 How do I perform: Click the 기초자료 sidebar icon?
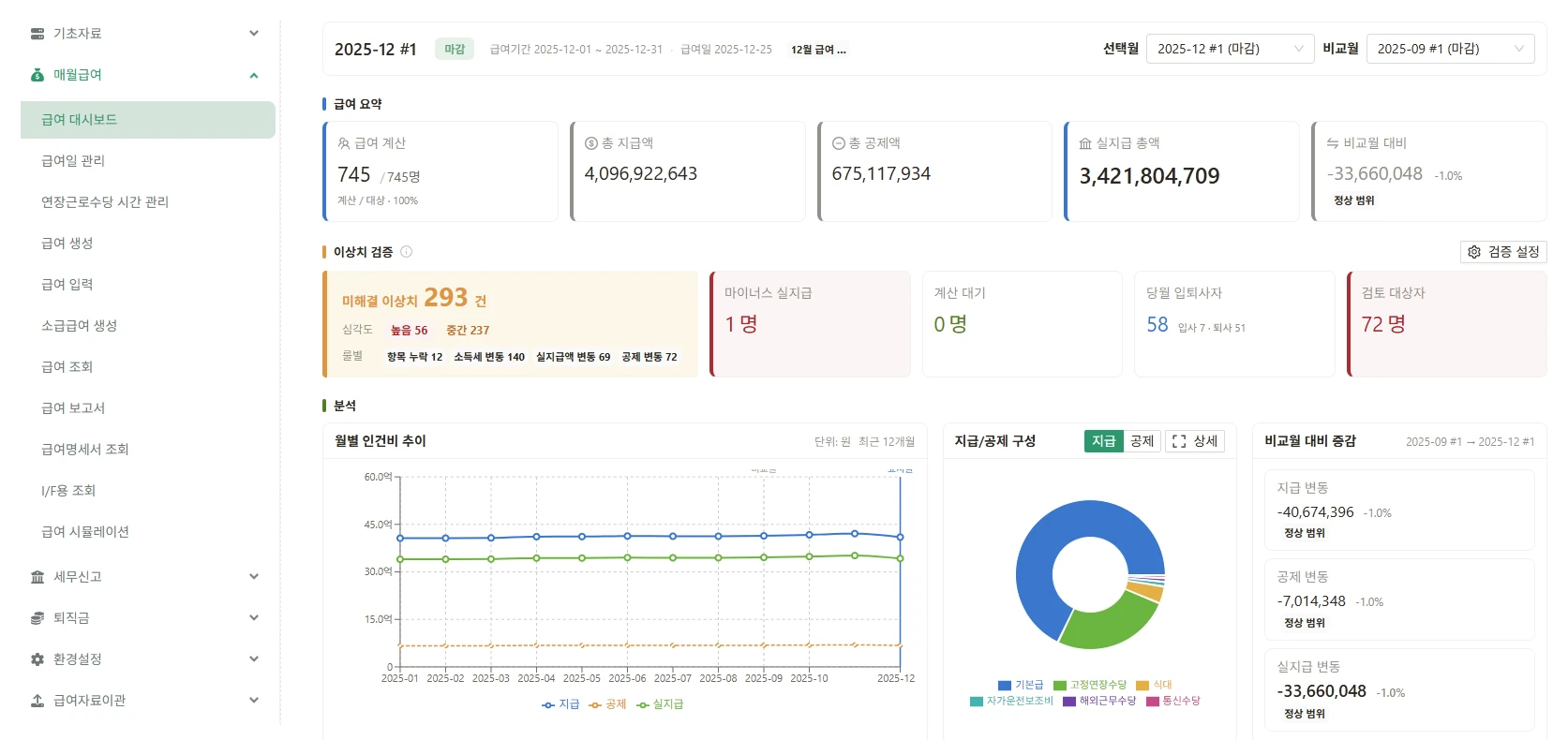37,34
